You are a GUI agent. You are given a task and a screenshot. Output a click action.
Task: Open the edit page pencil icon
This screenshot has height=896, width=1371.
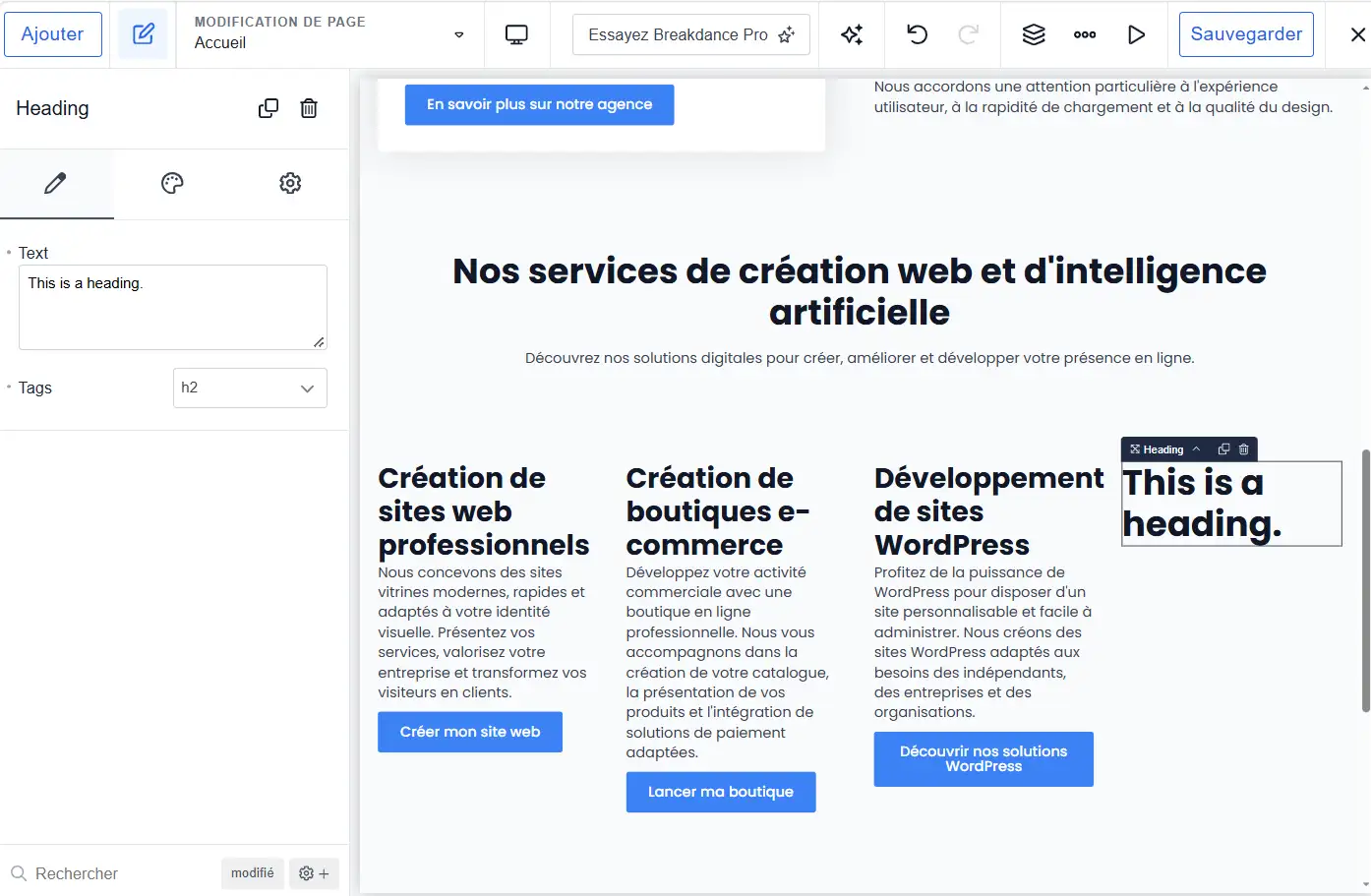[x=144, y=34]
